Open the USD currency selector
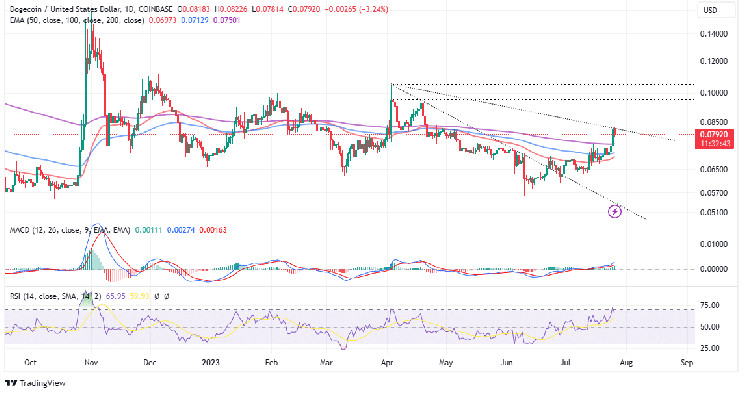Viewport: 745px width, 395px height. (710, 10)
